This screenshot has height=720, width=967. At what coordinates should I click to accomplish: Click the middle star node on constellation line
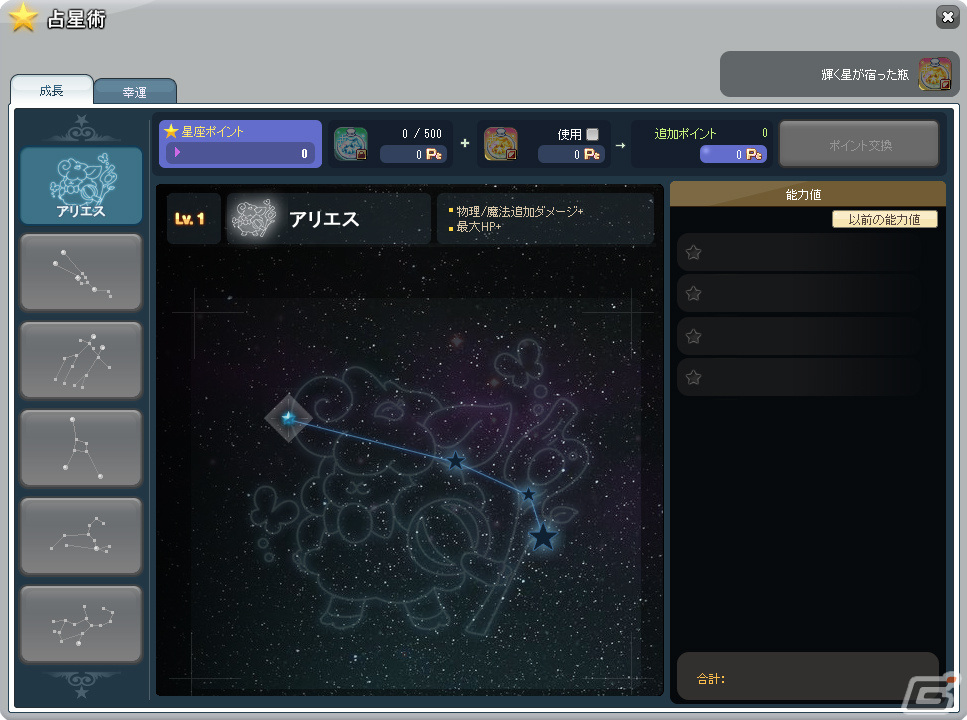455,460
